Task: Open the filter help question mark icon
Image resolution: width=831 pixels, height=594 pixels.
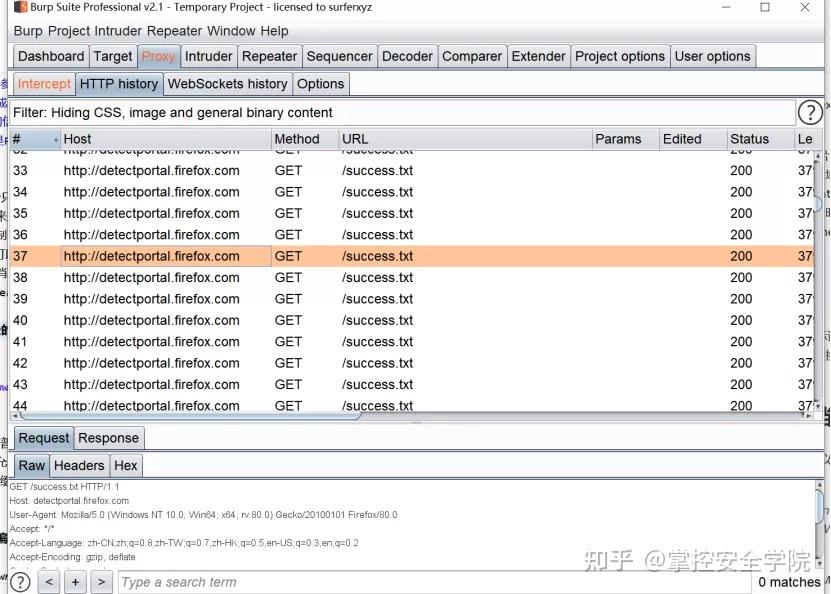Action: tap(809, 112)
